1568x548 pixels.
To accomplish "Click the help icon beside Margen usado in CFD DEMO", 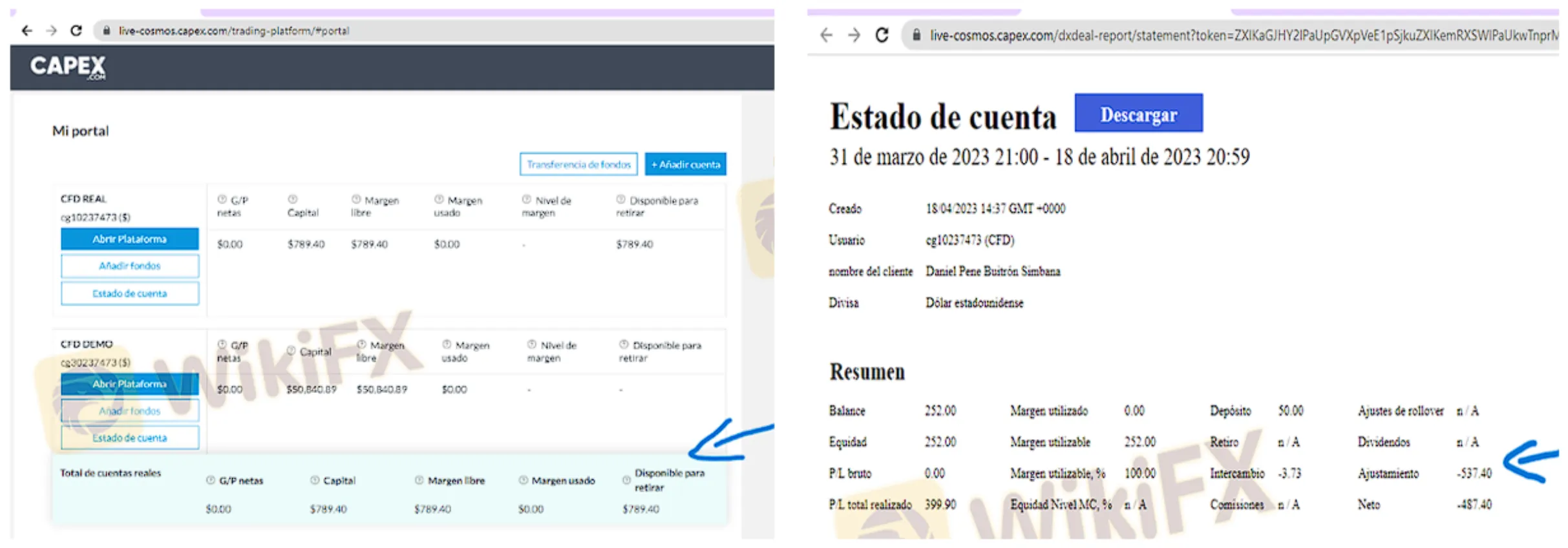I will 447,344.
